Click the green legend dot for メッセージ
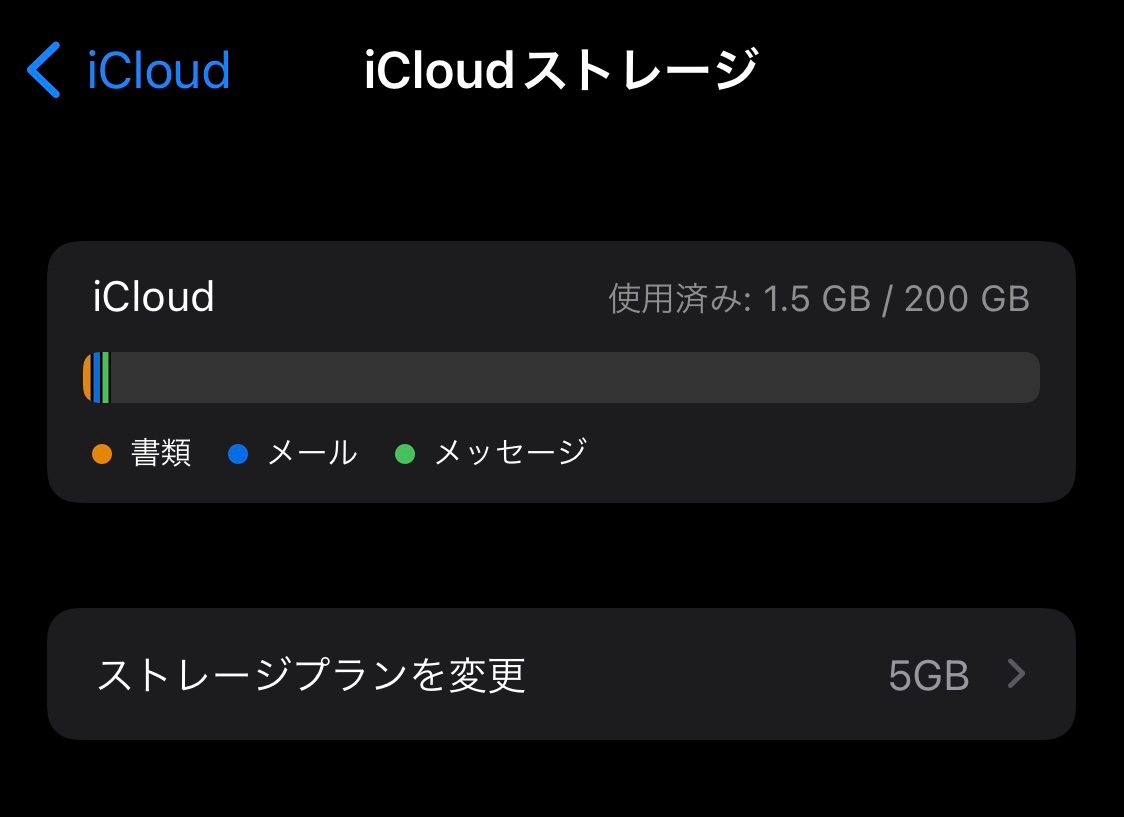This screenshot has height=817, width=1124. (x=404, y=454)
